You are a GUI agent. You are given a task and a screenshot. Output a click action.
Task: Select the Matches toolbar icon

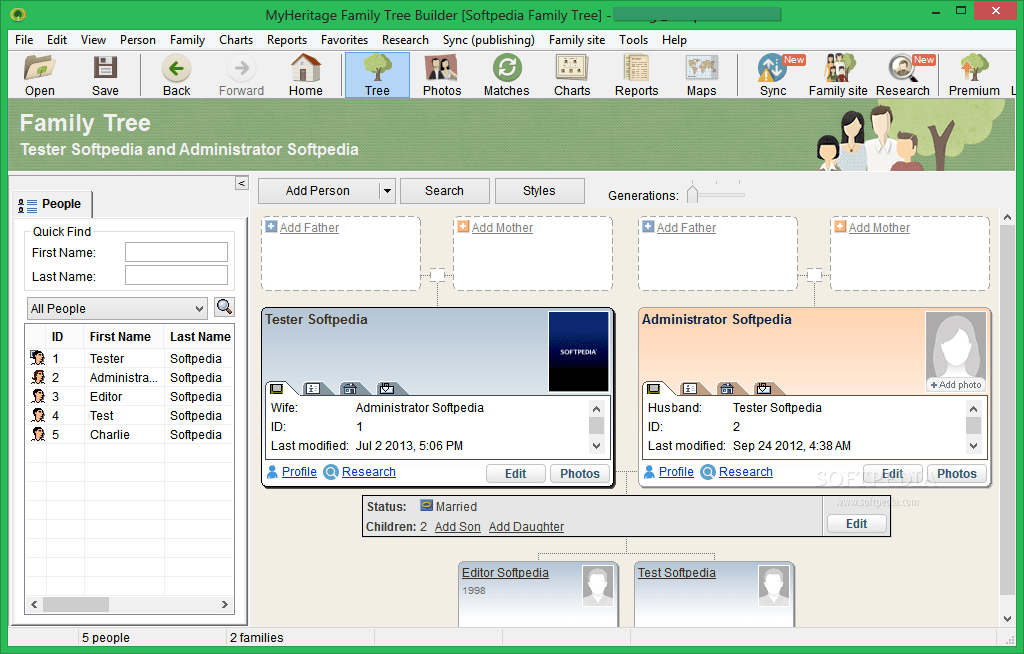(506, 70)
